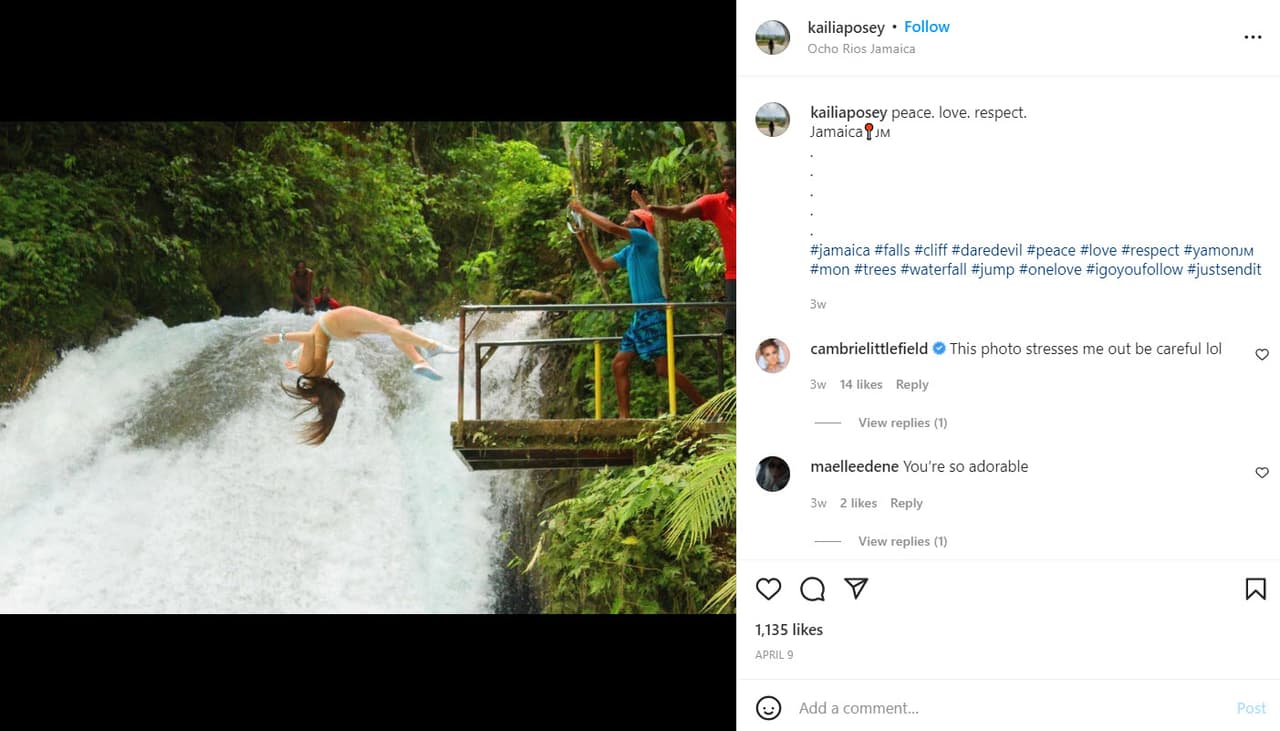The width and height of the screenshot is (1280, 731).
Task: Click kailiaposey's profile picture in the header
Action: click(x=772, y=37)
